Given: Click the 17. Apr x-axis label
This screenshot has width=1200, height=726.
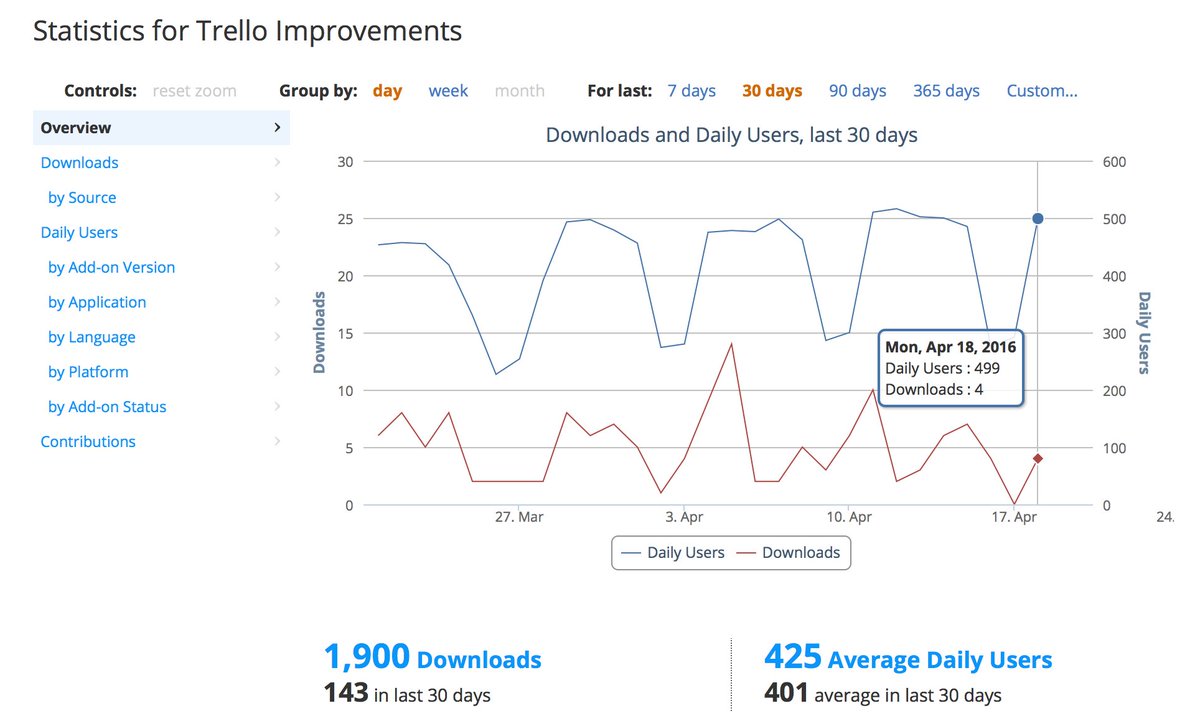Looking at the screenshot, I should (1013, 517).
